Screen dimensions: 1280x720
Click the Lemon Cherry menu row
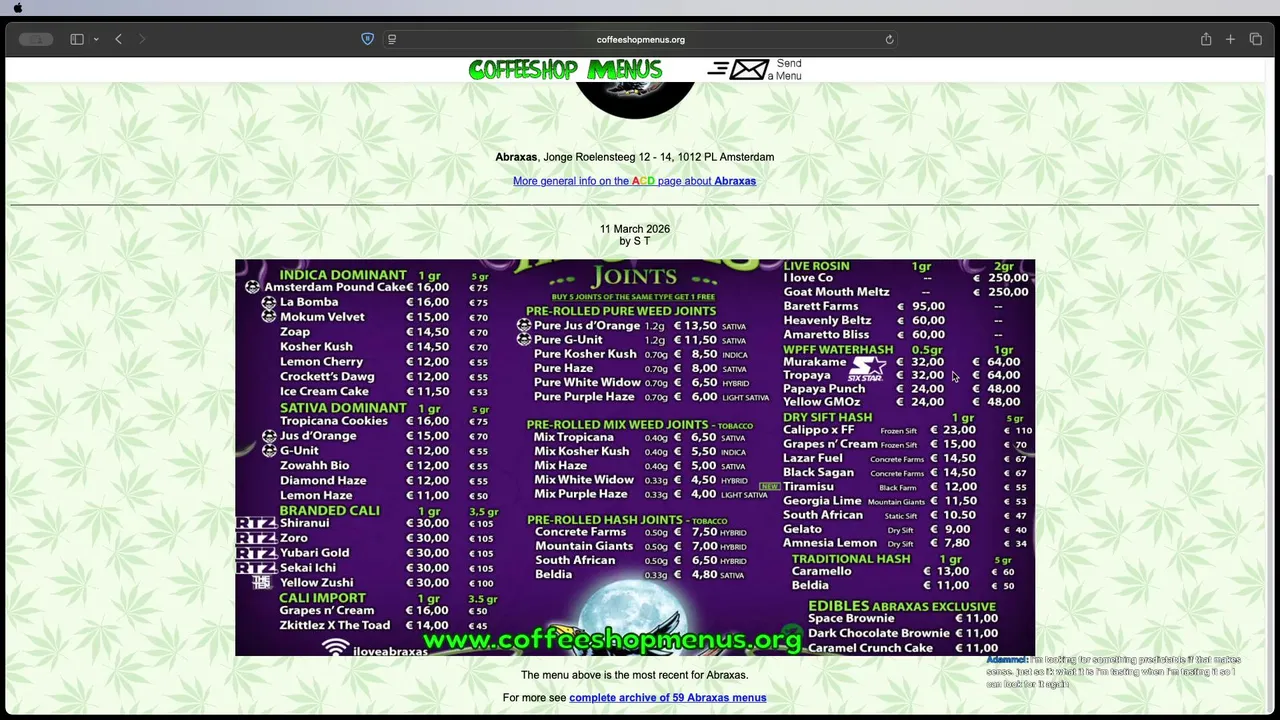384,362
